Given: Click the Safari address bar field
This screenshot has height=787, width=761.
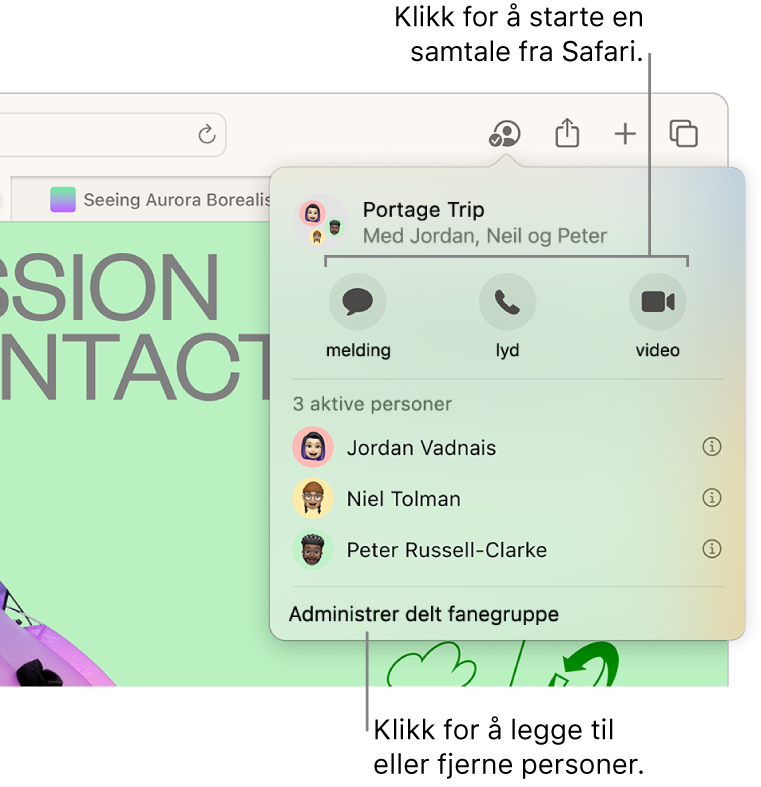Looking at the screenshot, I should (x=113, y=135).
